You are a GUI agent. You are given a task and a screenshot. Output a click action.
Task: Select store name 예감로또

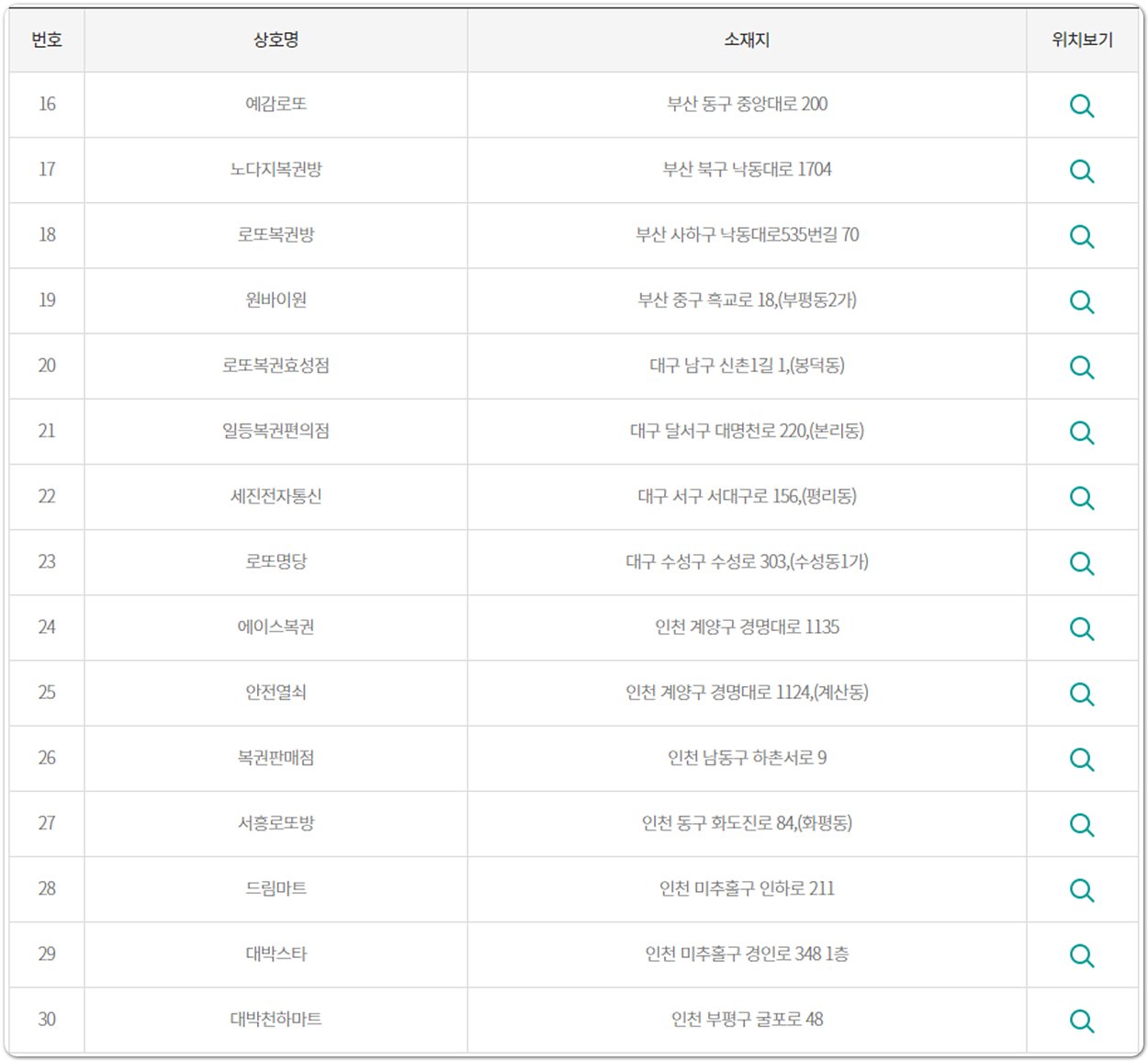point(276,104)
